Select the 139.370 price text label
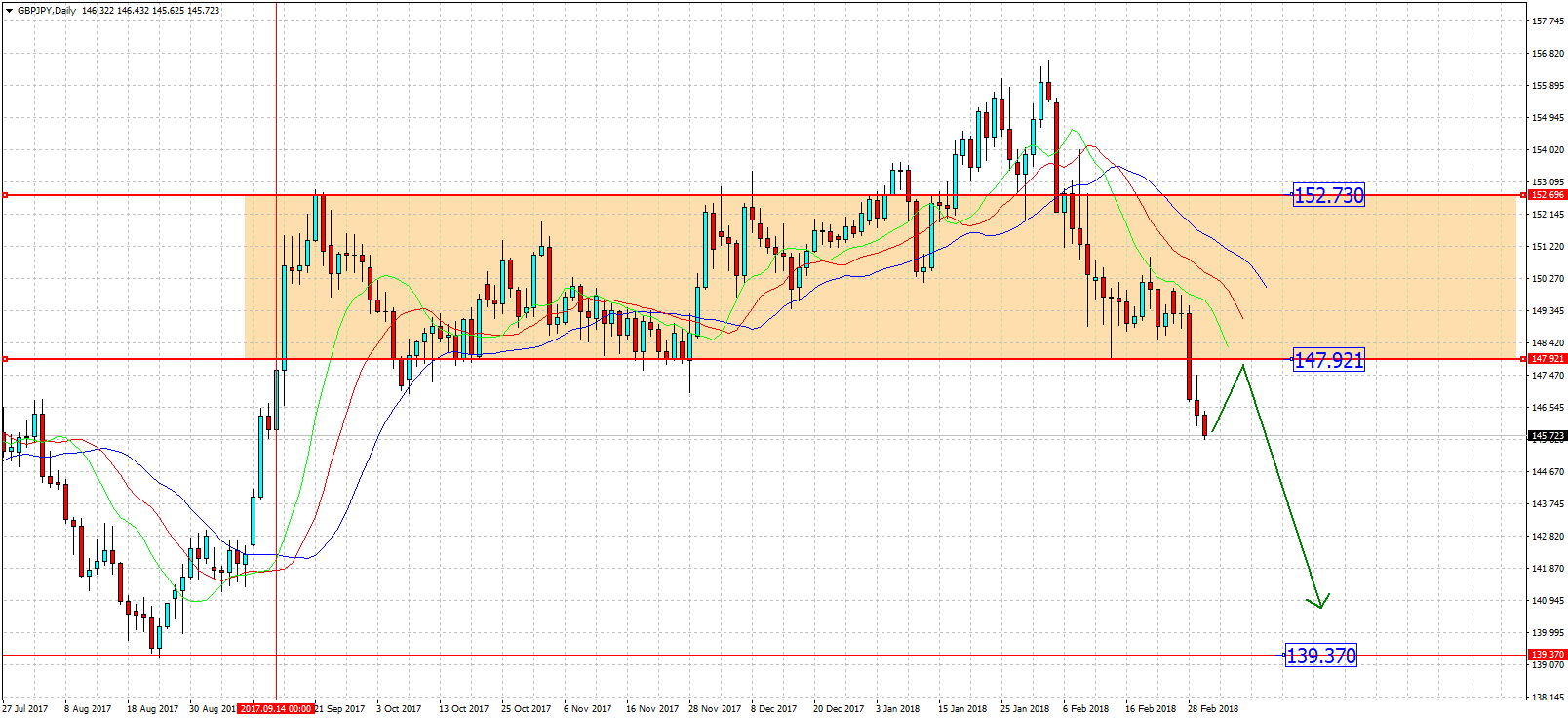1568x720 pixels. point(1320,656)
